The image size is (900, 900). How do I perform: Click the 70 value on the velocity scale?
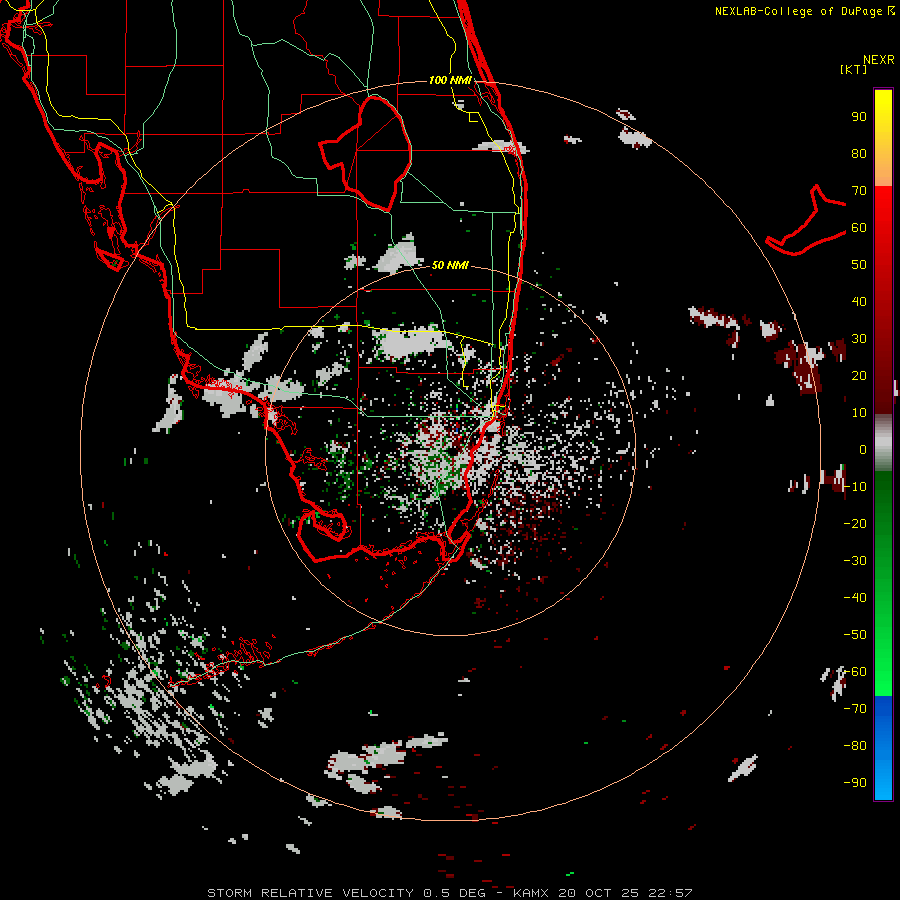[x=859, y=191]
